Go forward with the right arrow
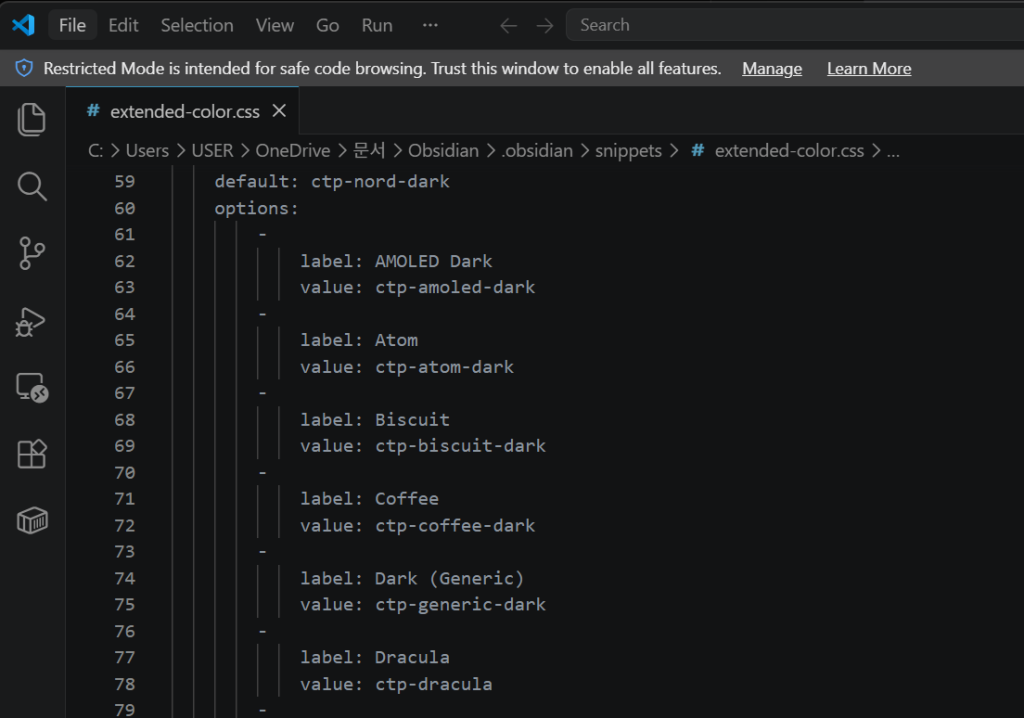 545,25
